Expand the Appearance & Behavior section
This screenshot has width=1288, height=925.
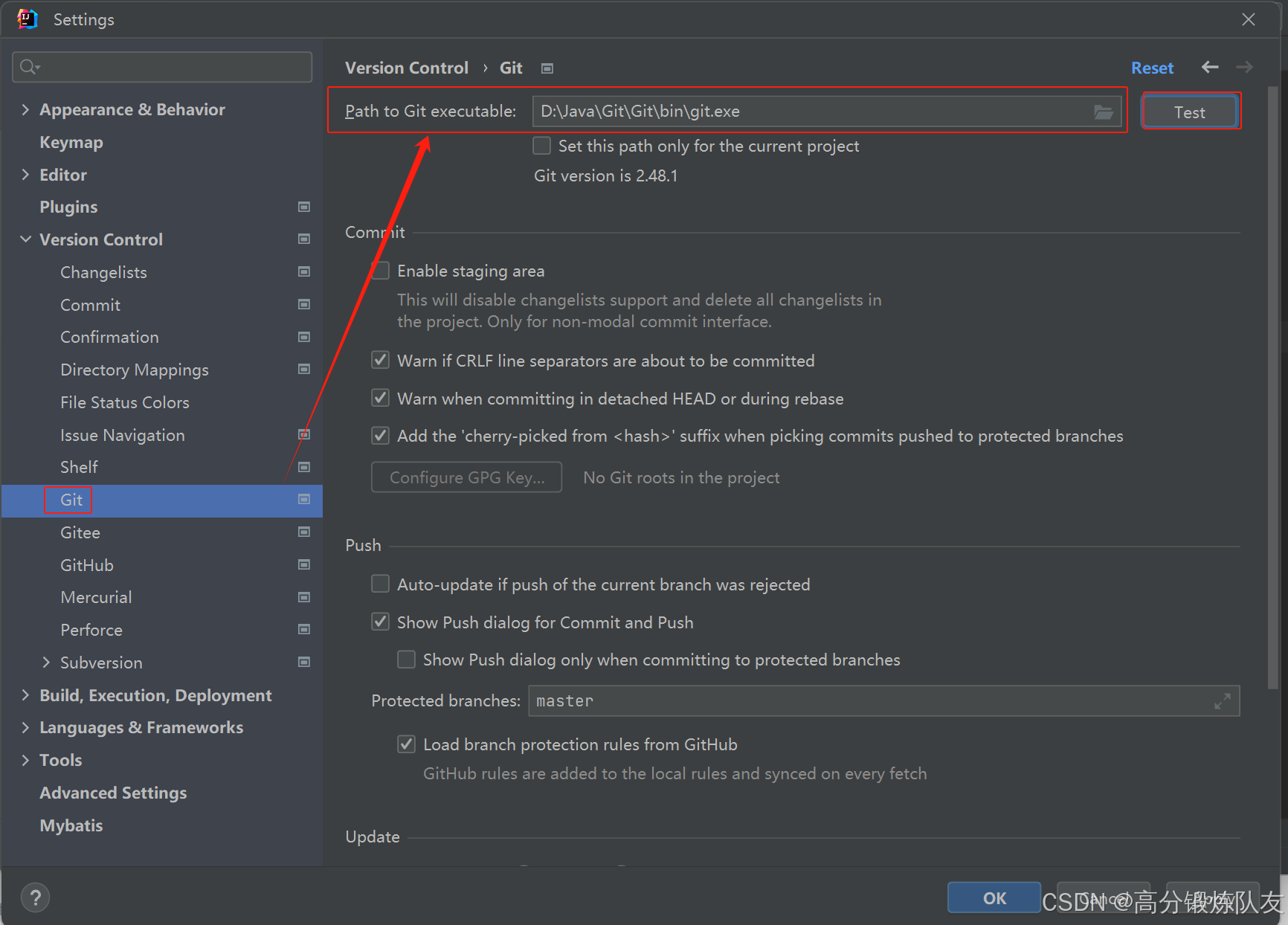[25, 109]
